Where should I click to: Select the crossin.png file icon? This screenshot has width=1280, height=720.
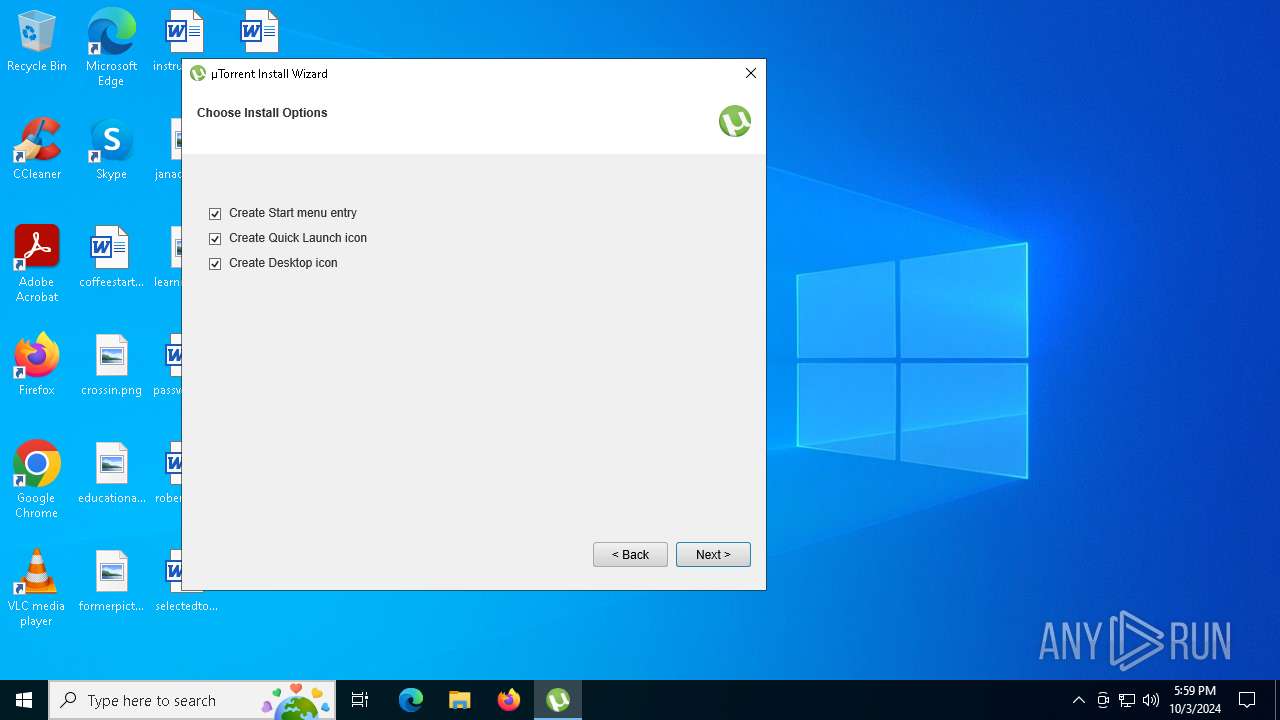pos(111,365)
